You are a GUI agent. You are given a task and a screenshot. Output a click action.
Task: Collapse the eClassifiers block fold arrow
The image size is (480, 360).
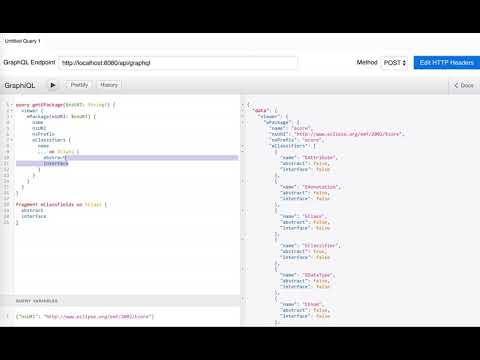(12, 140)
